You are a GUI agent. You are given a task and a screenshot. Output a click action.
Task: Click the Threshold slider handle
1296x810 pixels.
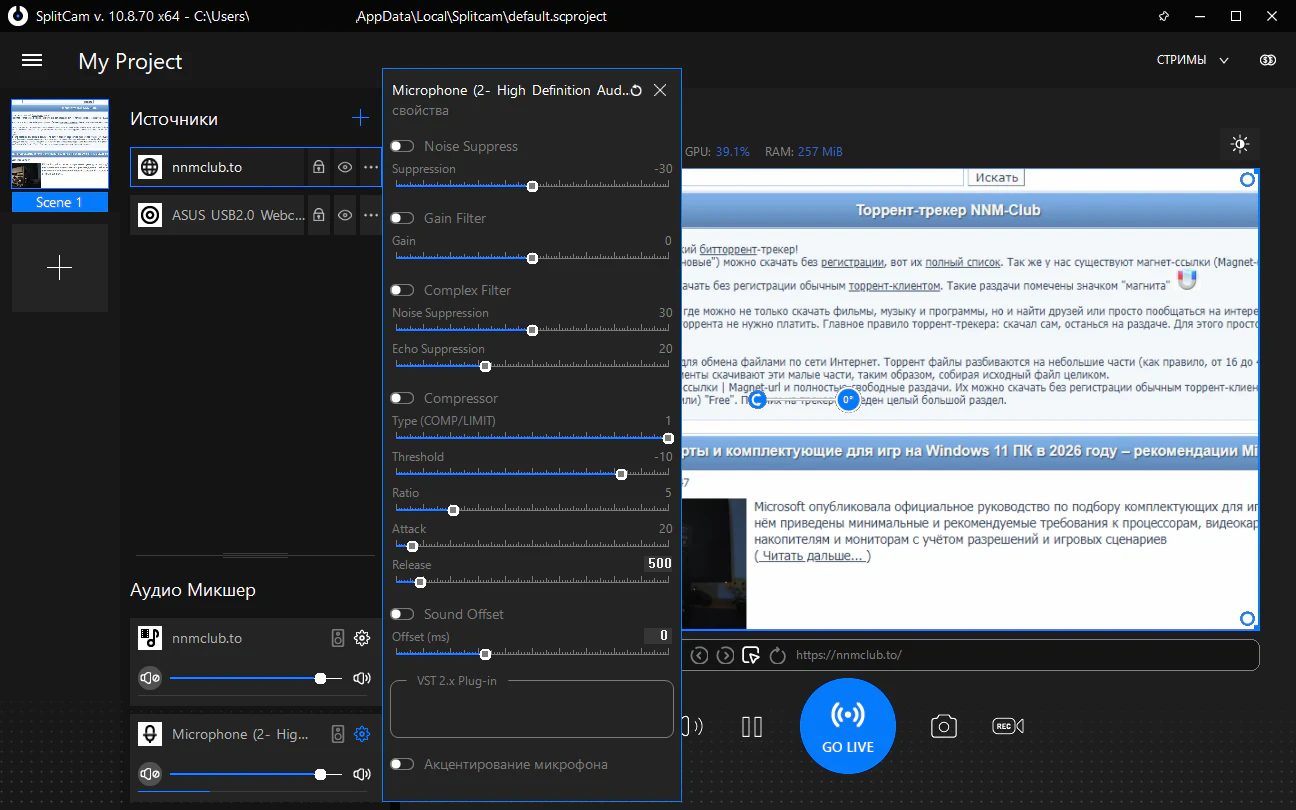[x=621, y=474]
